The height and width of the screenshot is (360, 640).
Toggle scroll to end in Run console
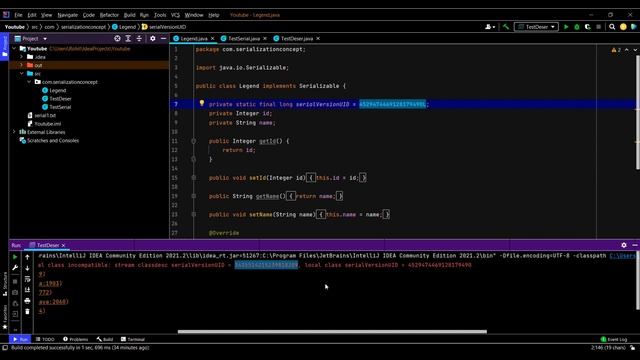[x=27, y=290]
